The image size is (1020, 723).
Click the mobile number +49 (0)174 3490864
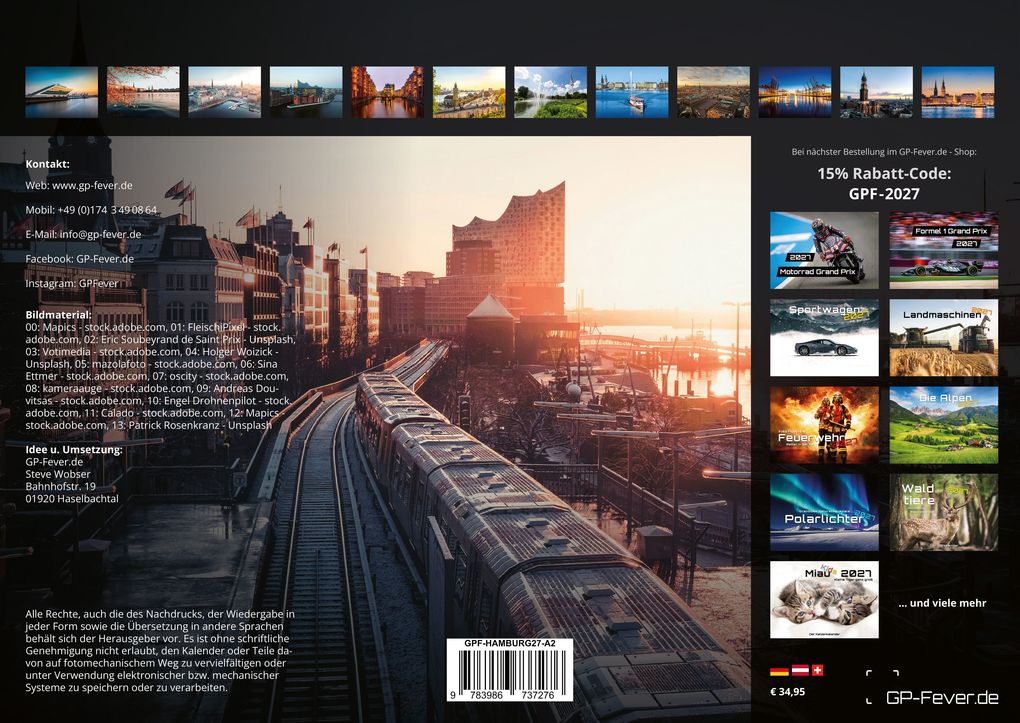point(107,210)
